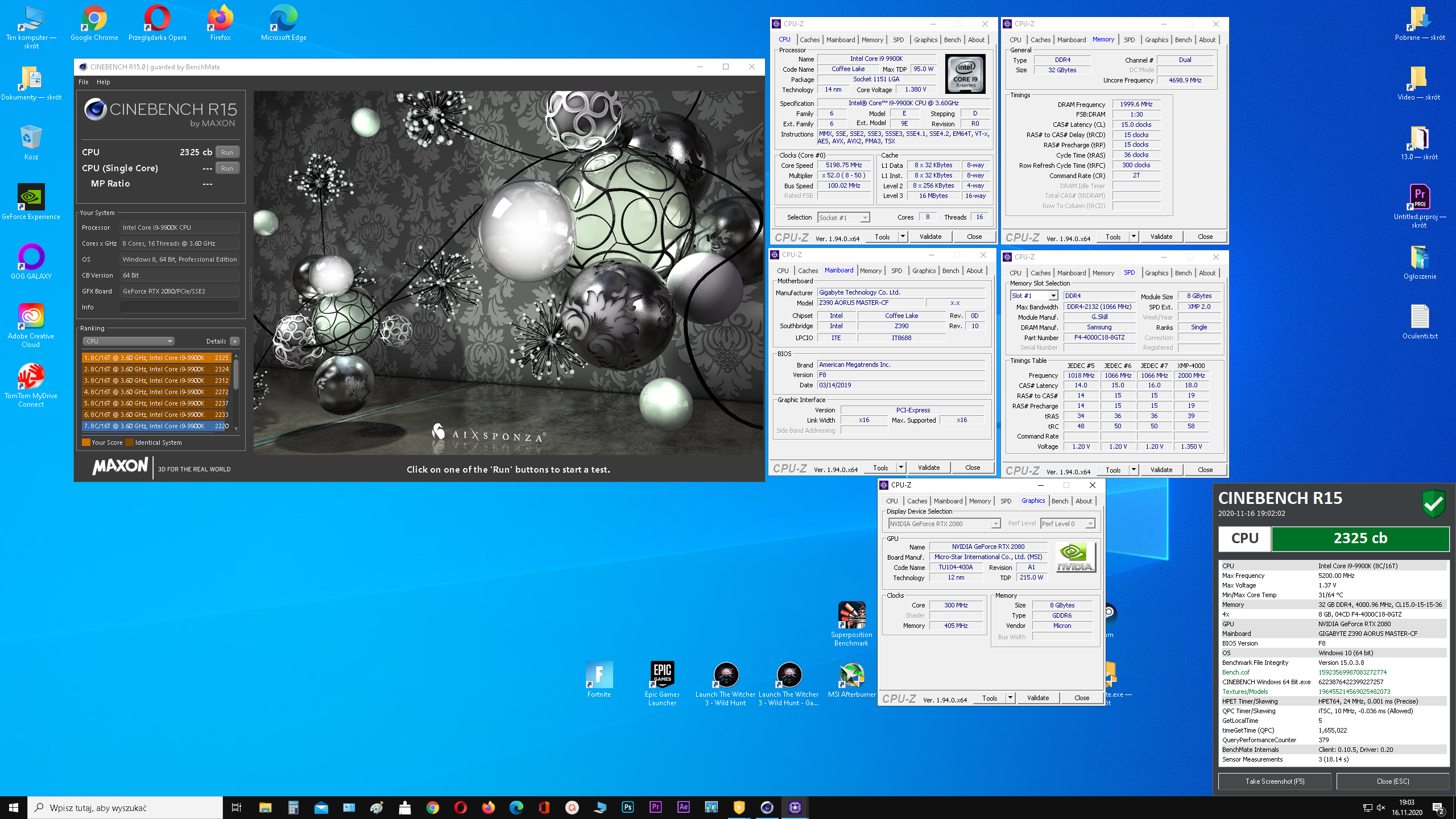Open the Przeglądarka Opera desktop shortcut
Image resolution: width=1456 pixels, height=819 pixels.
tap(158, 23)
